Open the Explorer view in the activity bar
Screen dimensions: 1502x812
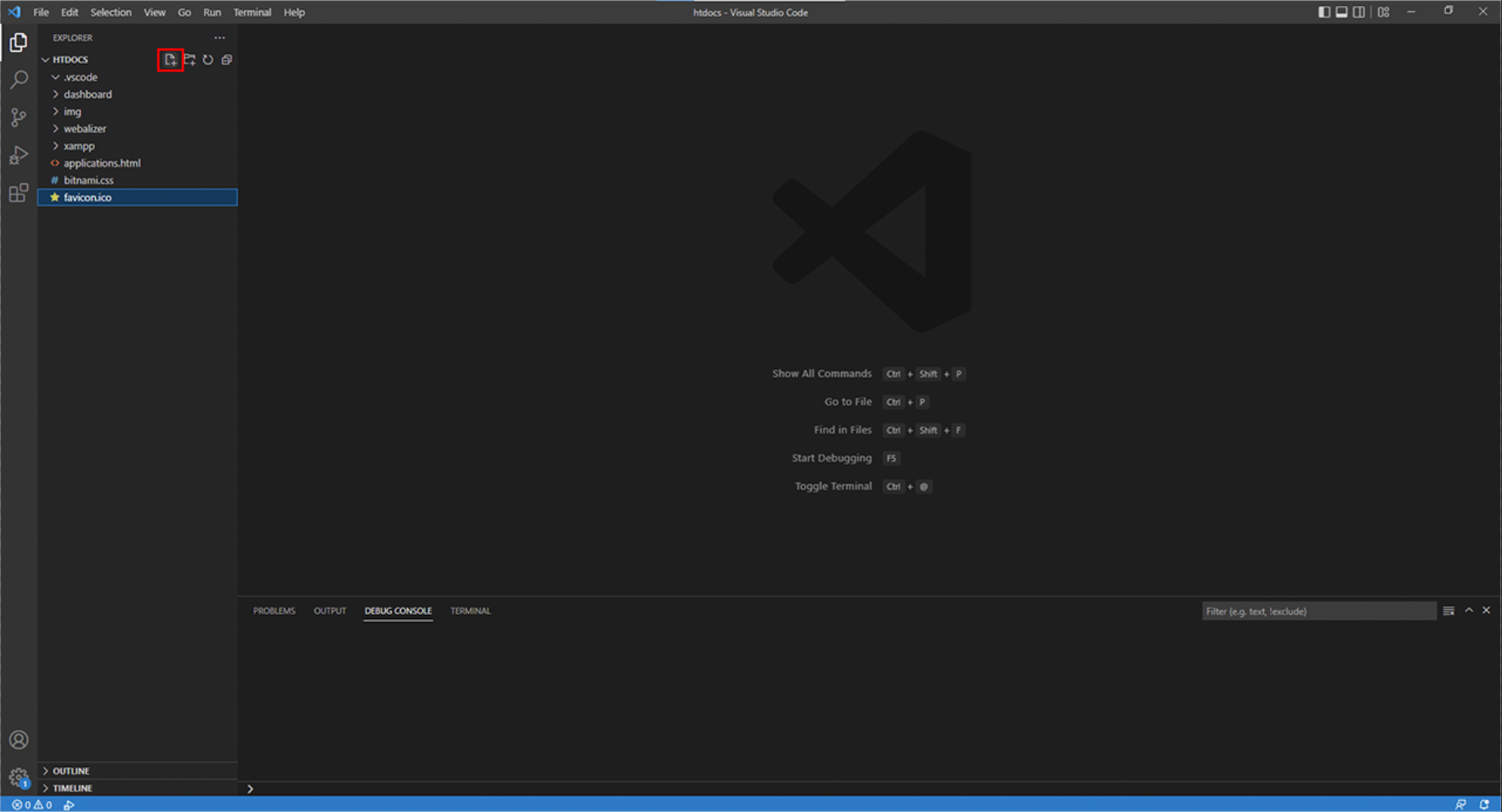point(19,42)
